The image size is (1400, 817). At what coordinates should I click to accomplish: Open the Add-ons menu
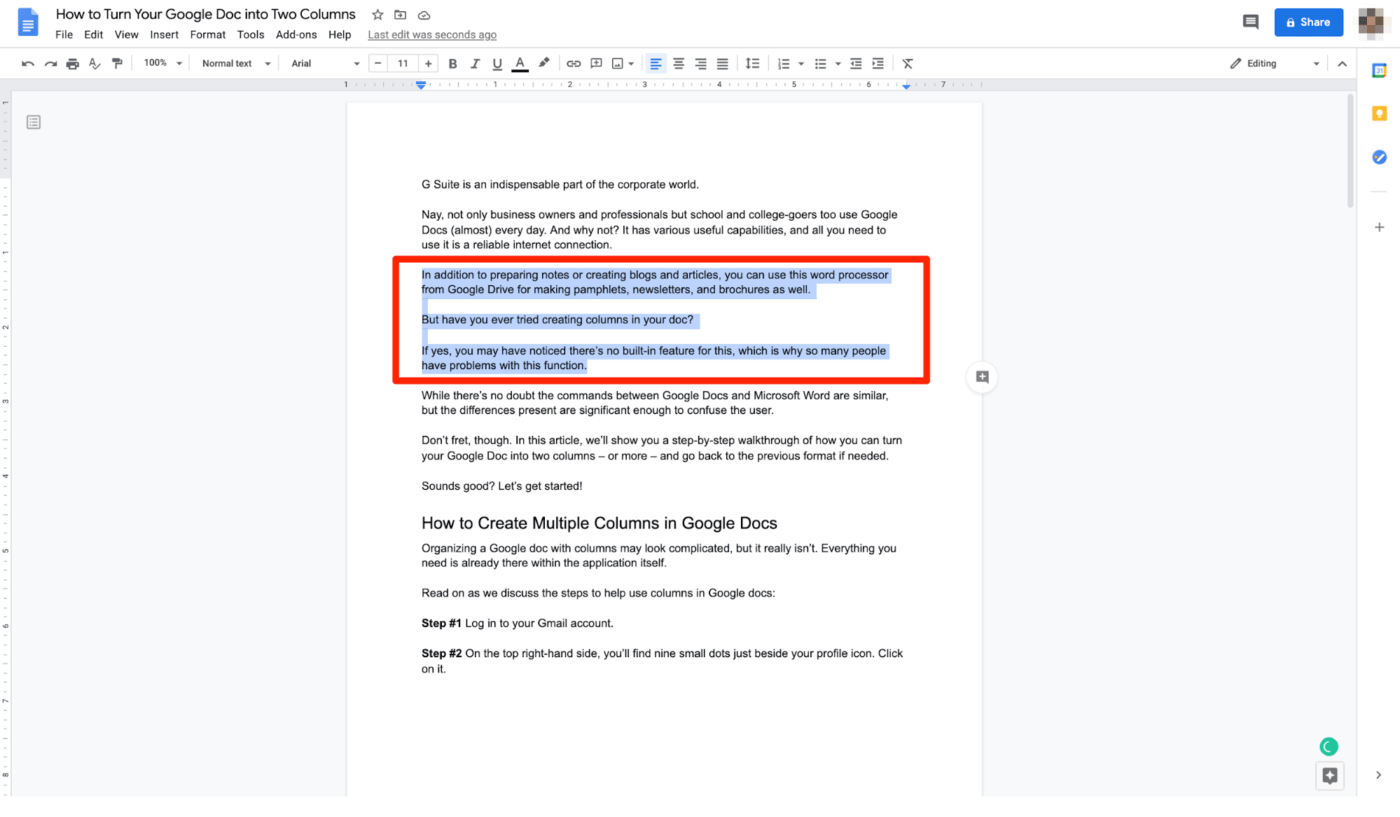296,34
